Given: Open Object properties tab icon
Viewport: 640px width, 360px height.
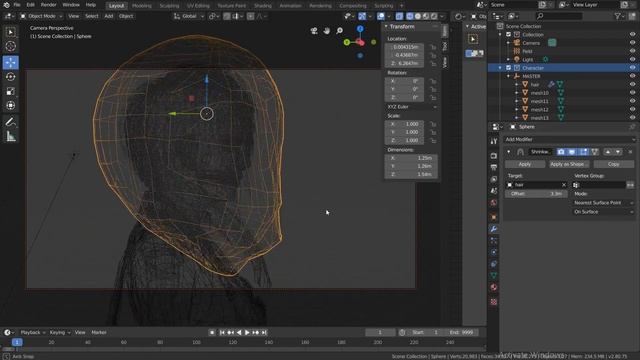Looking at the screenshot, I should tap(493, 217).
